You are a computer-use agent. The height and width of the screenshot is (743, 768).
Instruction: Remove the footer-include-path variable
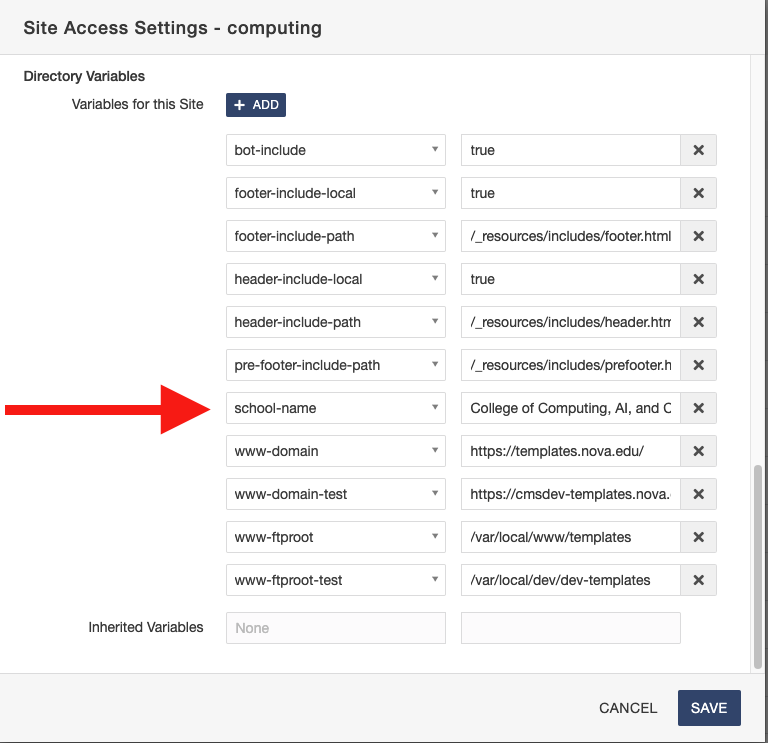pyautogui.click(x=698, y=236)
